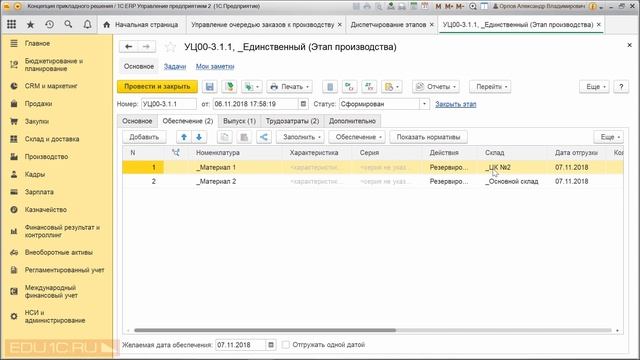Click the global search magnifier icon
This screenshot has width=640, height=360.
pos(68,24)
